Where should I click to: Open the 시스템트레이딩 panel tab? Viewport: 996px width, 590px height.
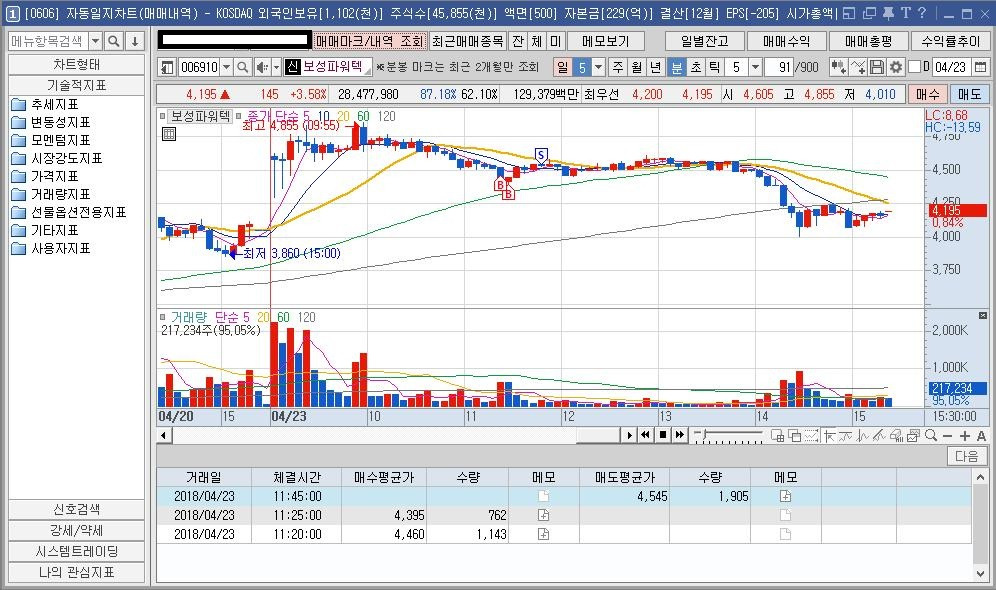[76, 551]
